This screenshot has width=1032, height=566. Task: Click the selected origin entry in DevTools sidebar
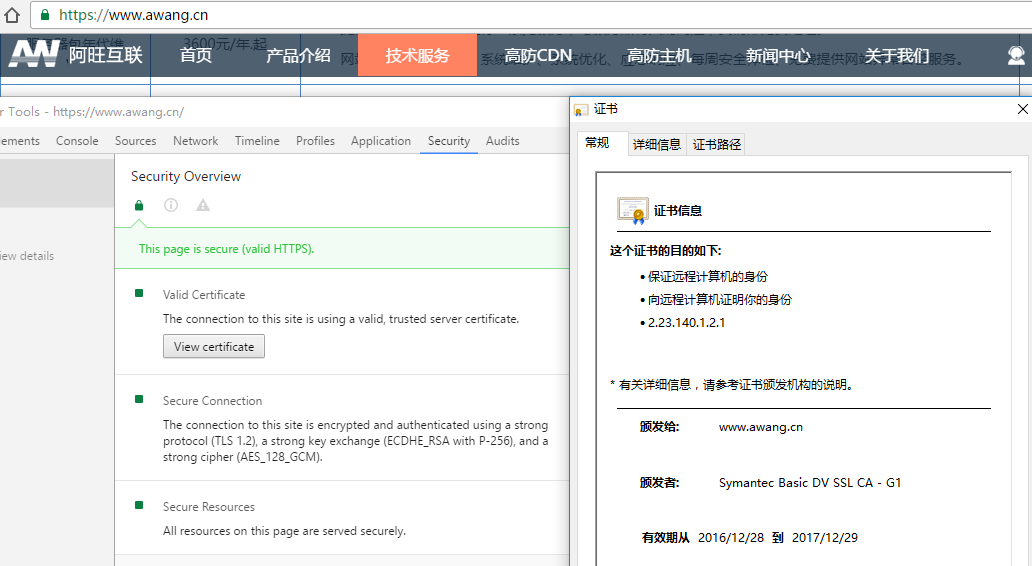[57, 183]
